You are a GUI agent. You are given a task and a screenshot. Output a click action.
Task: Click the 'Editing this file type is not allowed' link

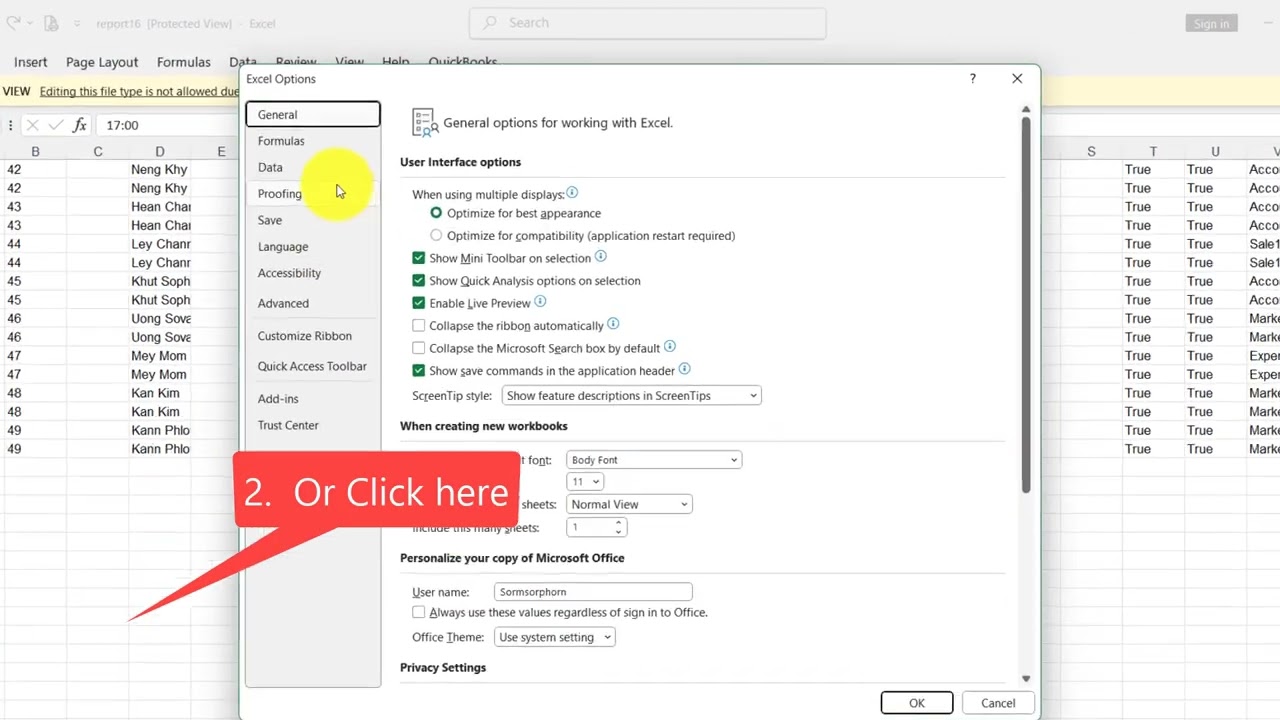click(139, 91)
